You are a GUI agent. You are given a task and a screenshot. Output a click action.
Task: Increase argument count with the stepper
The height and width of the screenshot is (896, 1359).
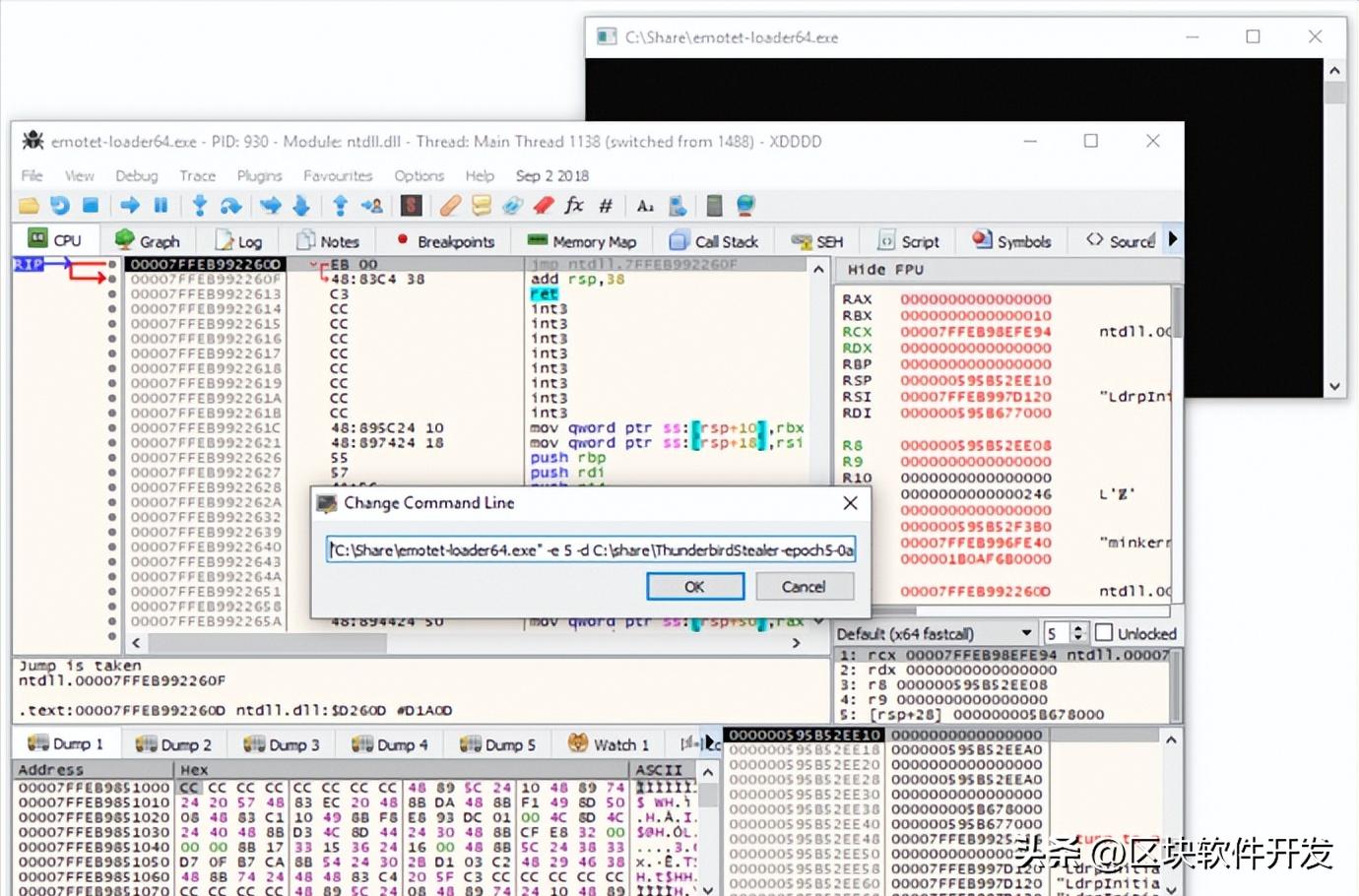coord(1080,627)
